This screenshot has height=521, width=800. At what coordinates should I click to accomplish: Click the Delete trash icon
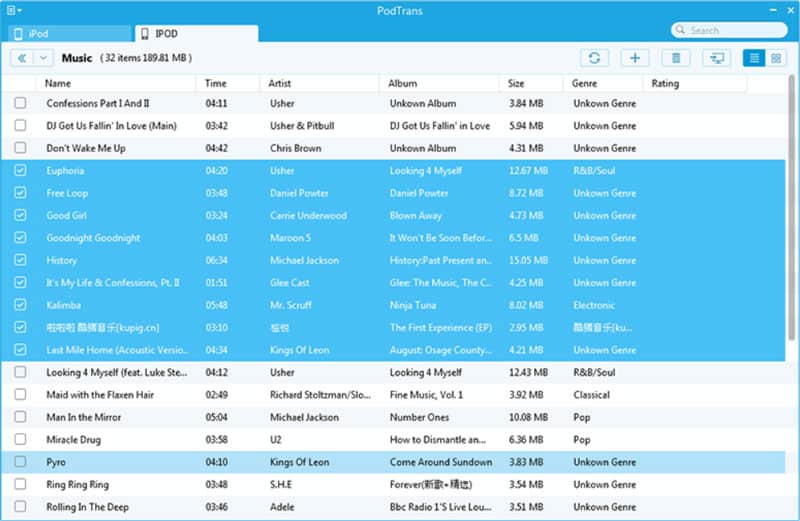tap(676, 59)
